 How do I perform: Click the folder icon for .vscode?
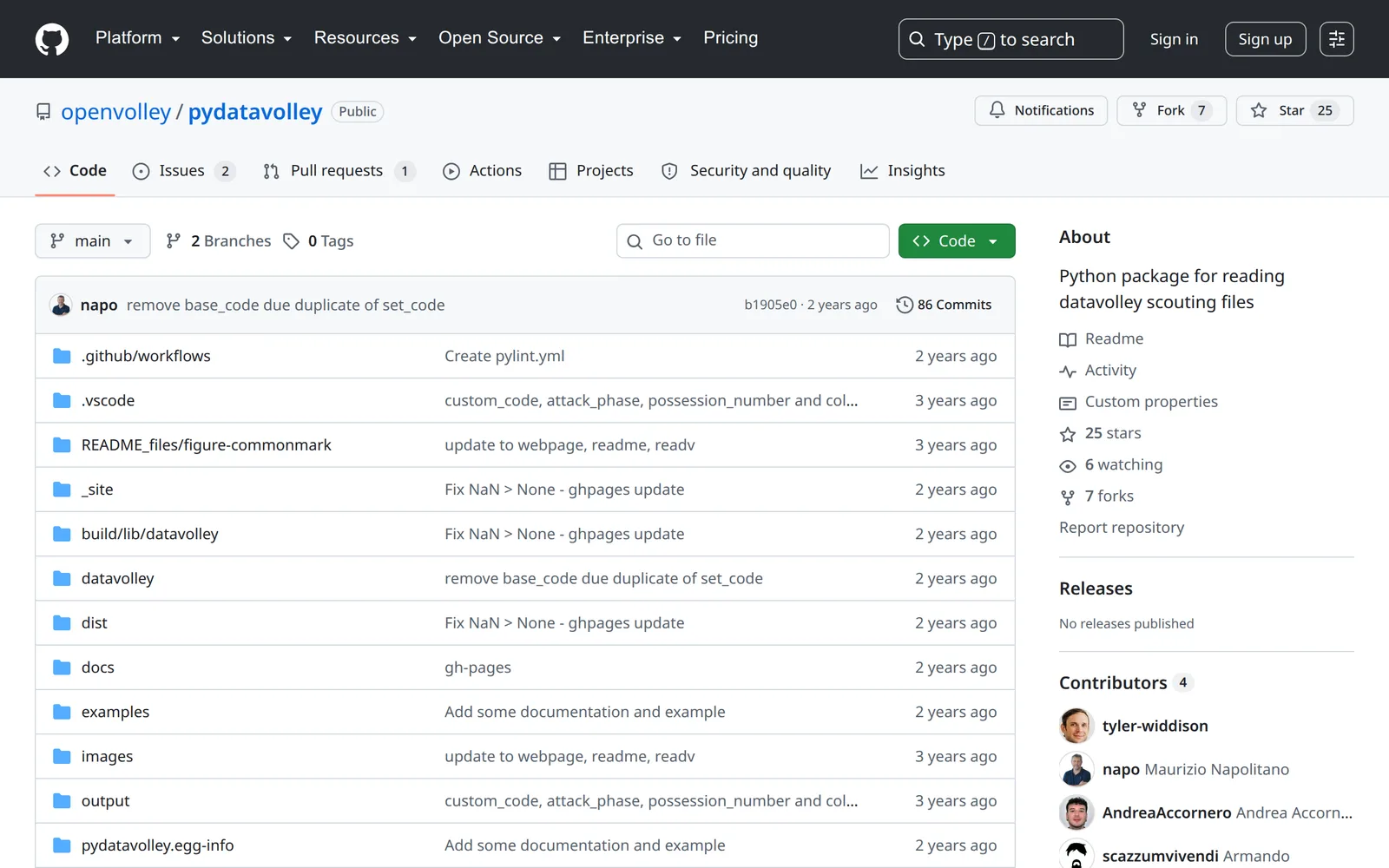point(62,400)
